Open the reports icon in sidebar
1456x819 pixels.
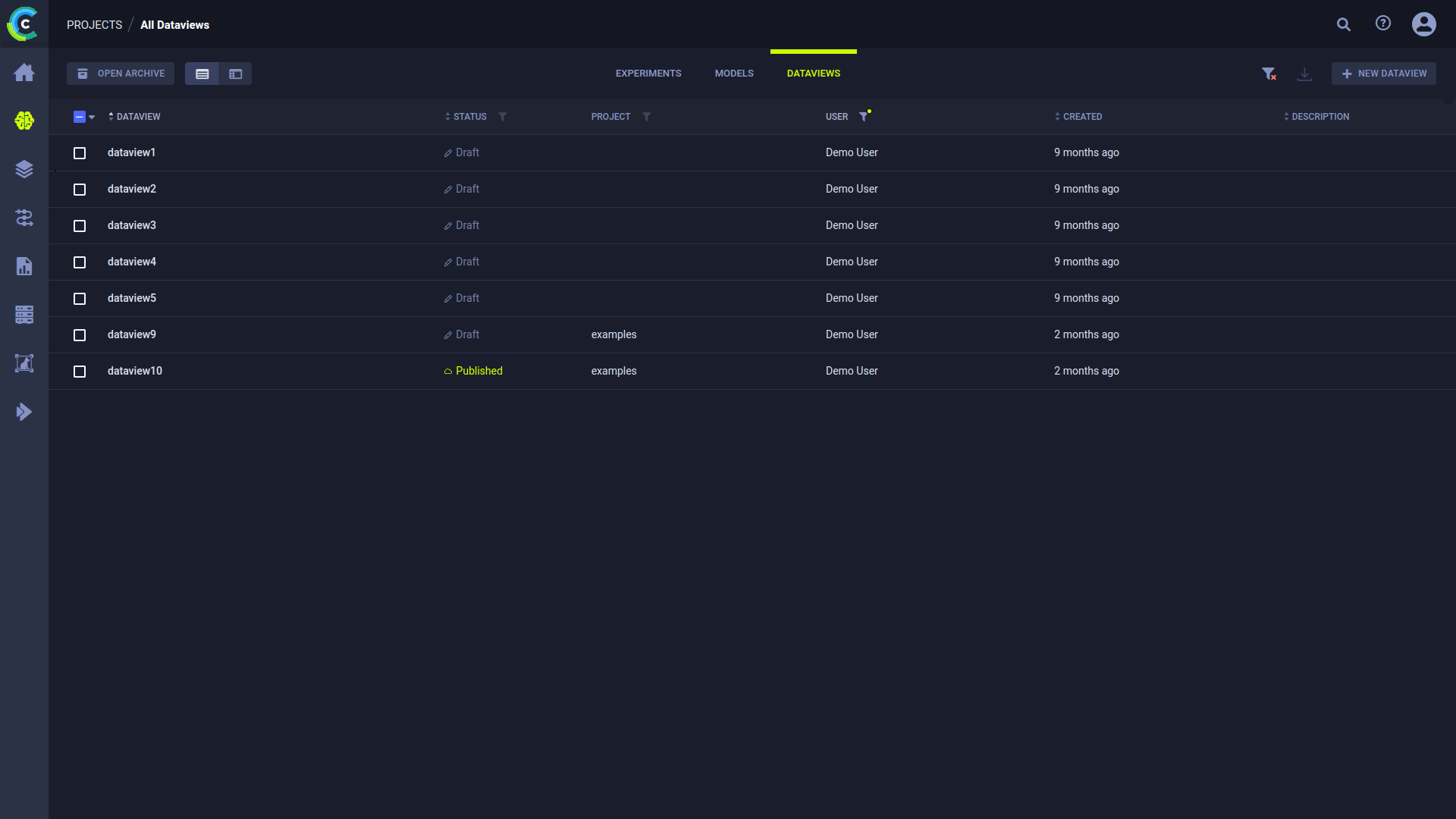click(x=24, y=266)
